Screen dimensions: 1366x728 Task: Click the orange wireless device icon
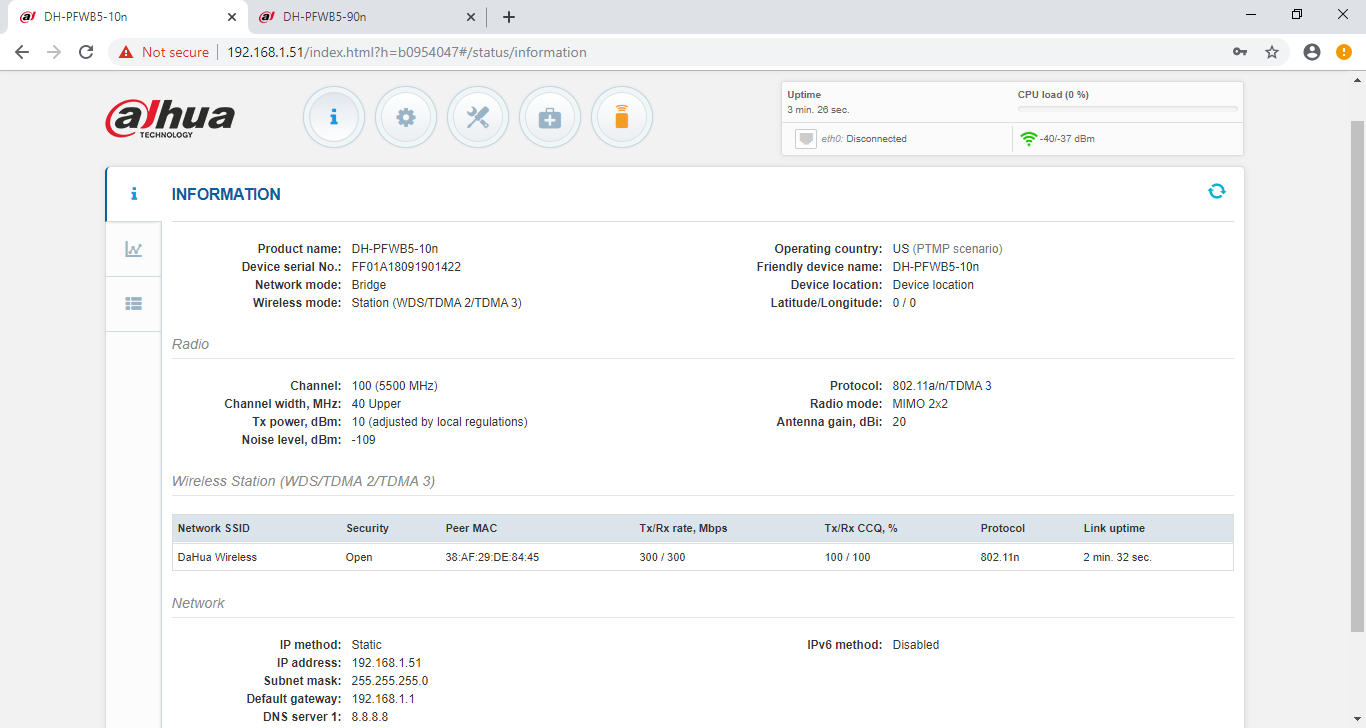coord(622,117)
